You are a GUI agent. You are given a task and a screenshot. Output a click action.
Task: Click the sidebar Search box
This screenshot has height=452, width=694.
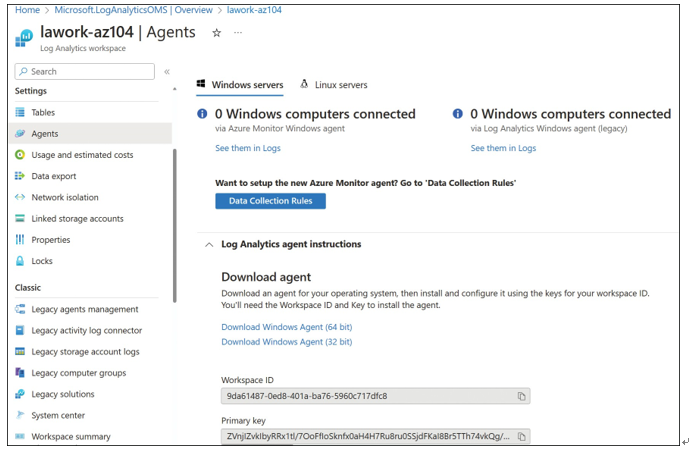click(85, 72)
